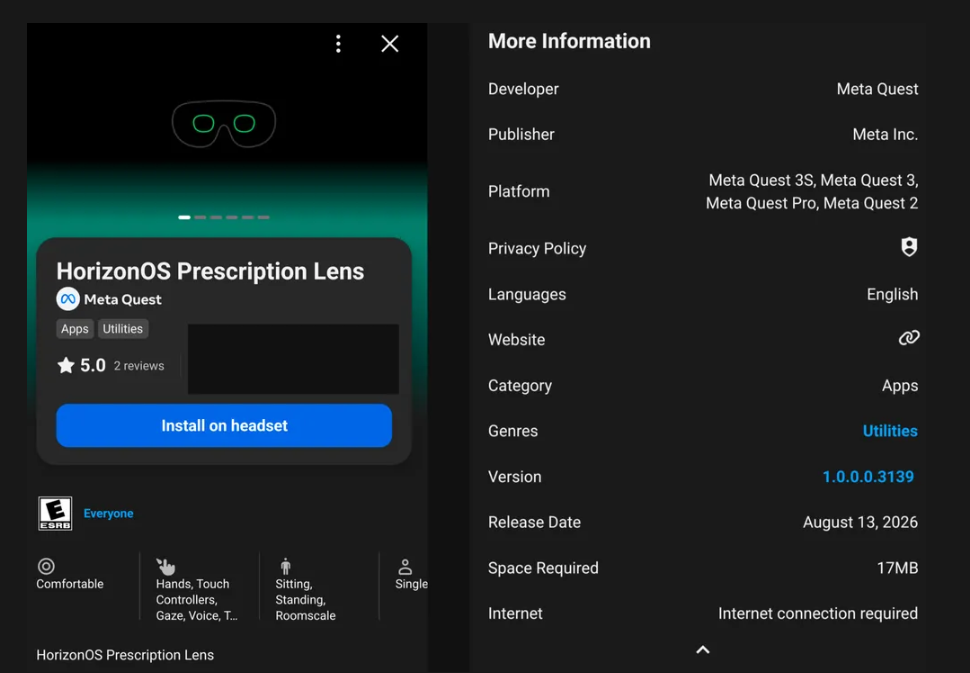Click the More Information heading

pyautogui.click(x=569, y=41)
